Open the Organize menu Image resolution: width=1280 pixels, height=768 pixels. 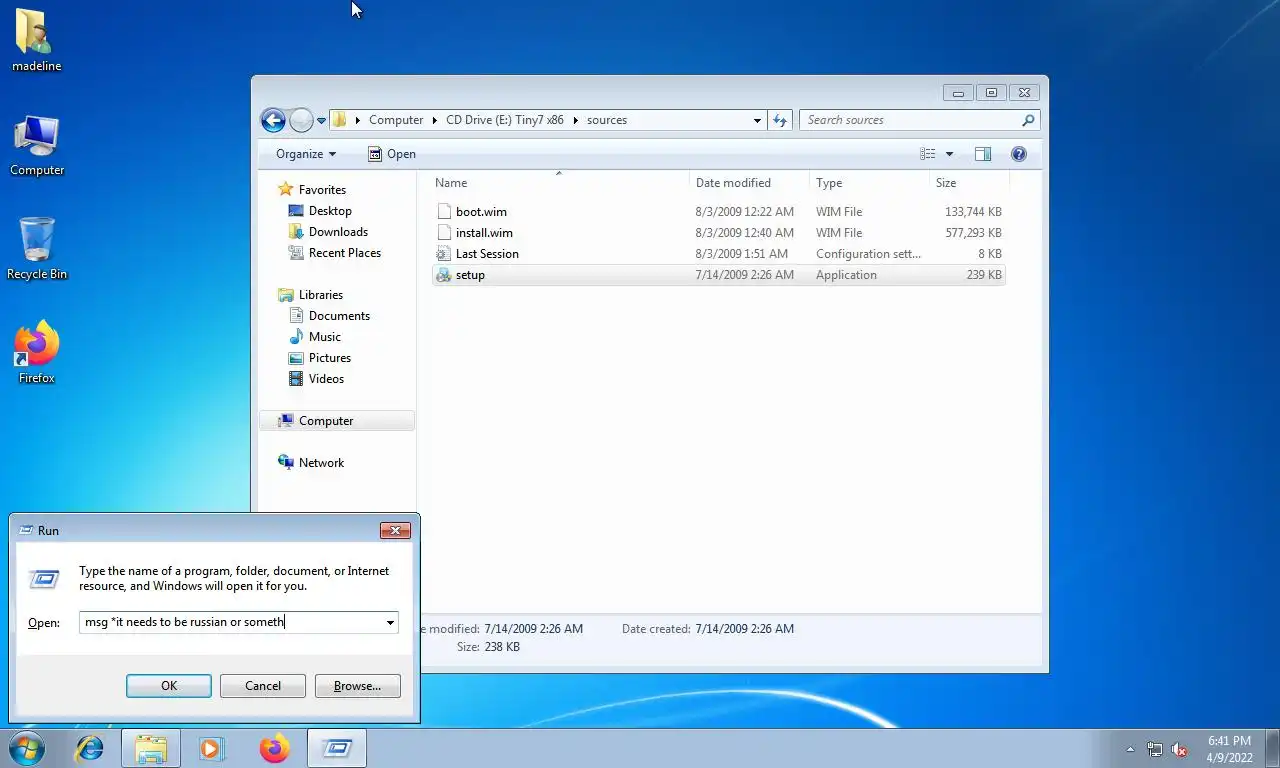coord(306,154)
